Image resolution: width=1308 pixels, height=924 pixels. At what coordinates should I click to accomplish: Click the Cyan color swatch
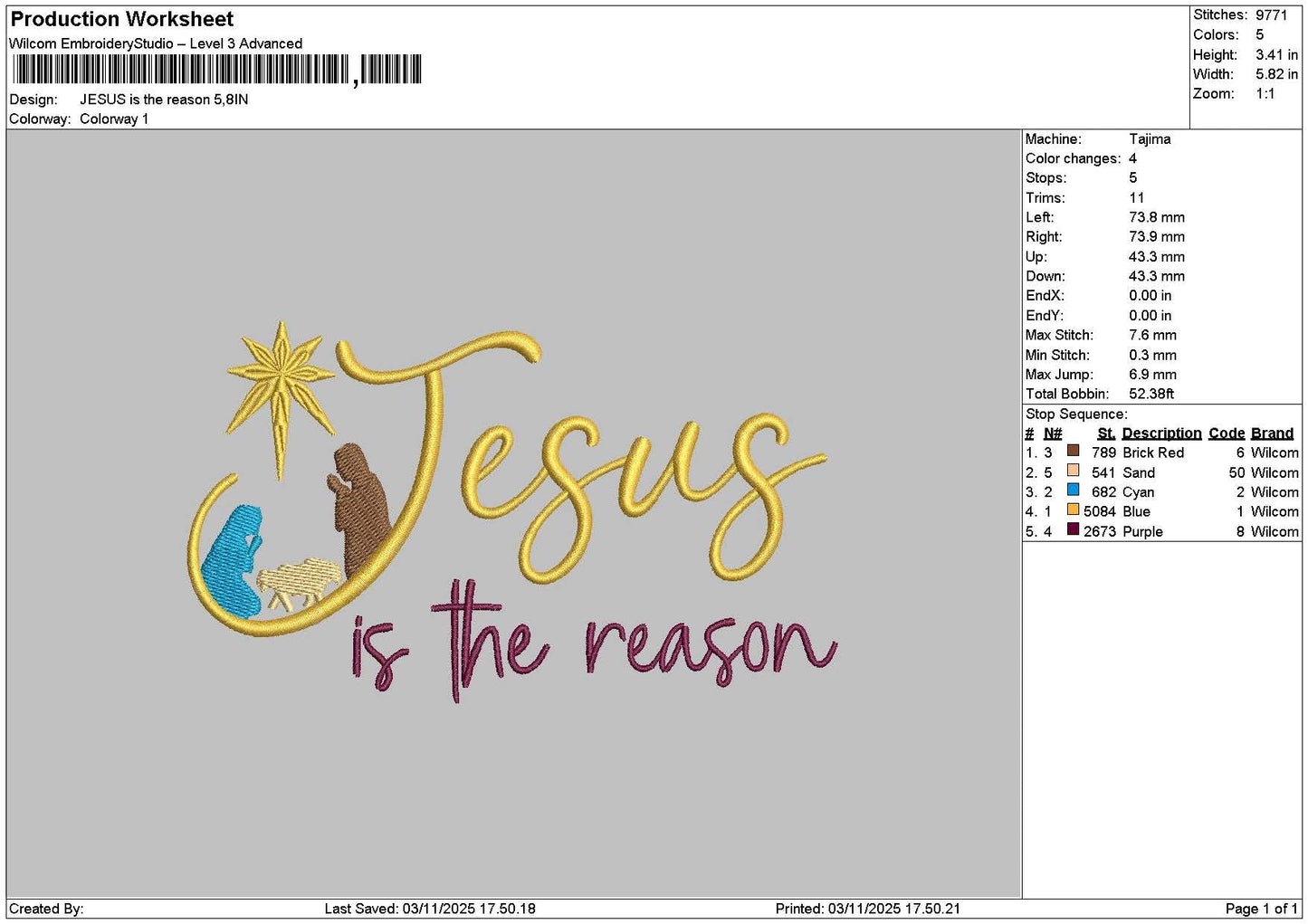point(1074,491)
